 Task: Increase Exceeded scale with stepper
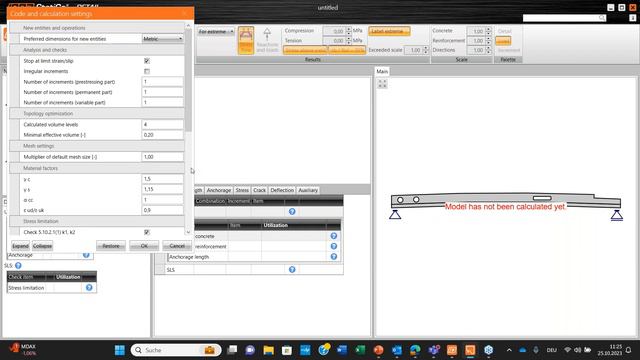click(426, 48)
